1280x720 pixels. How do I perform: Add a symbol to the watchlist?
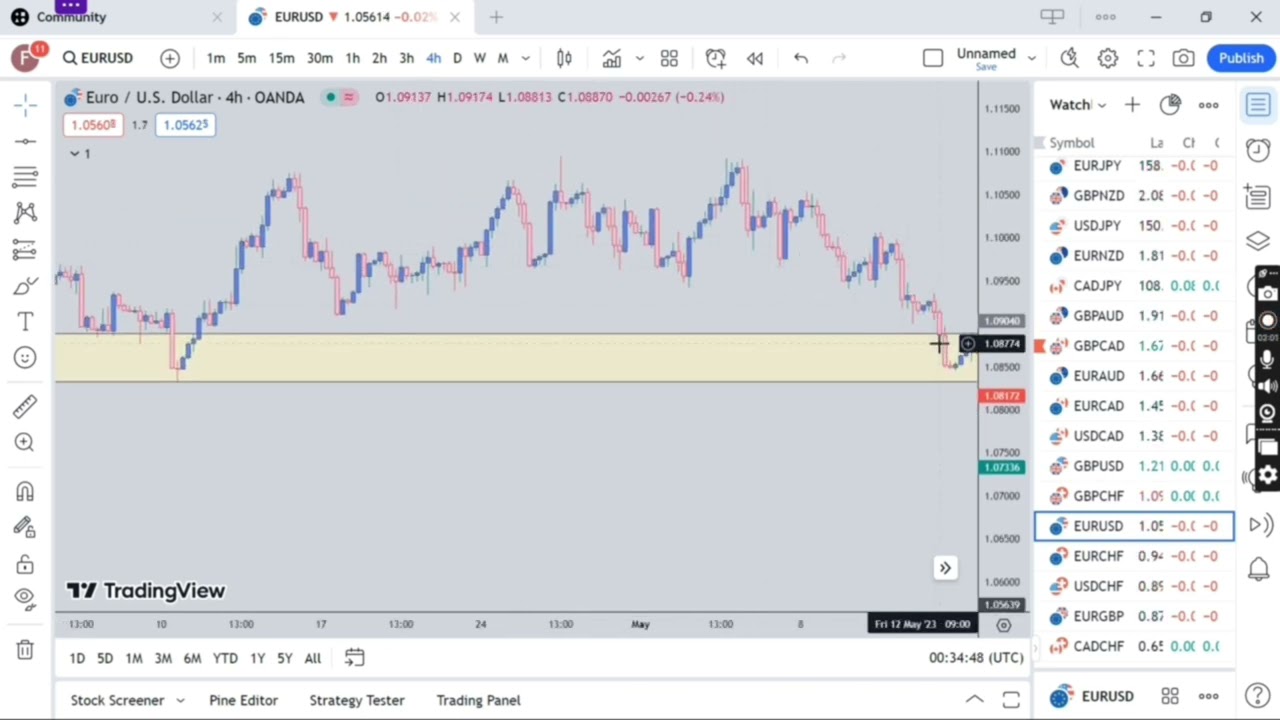tap(1132, 105)
